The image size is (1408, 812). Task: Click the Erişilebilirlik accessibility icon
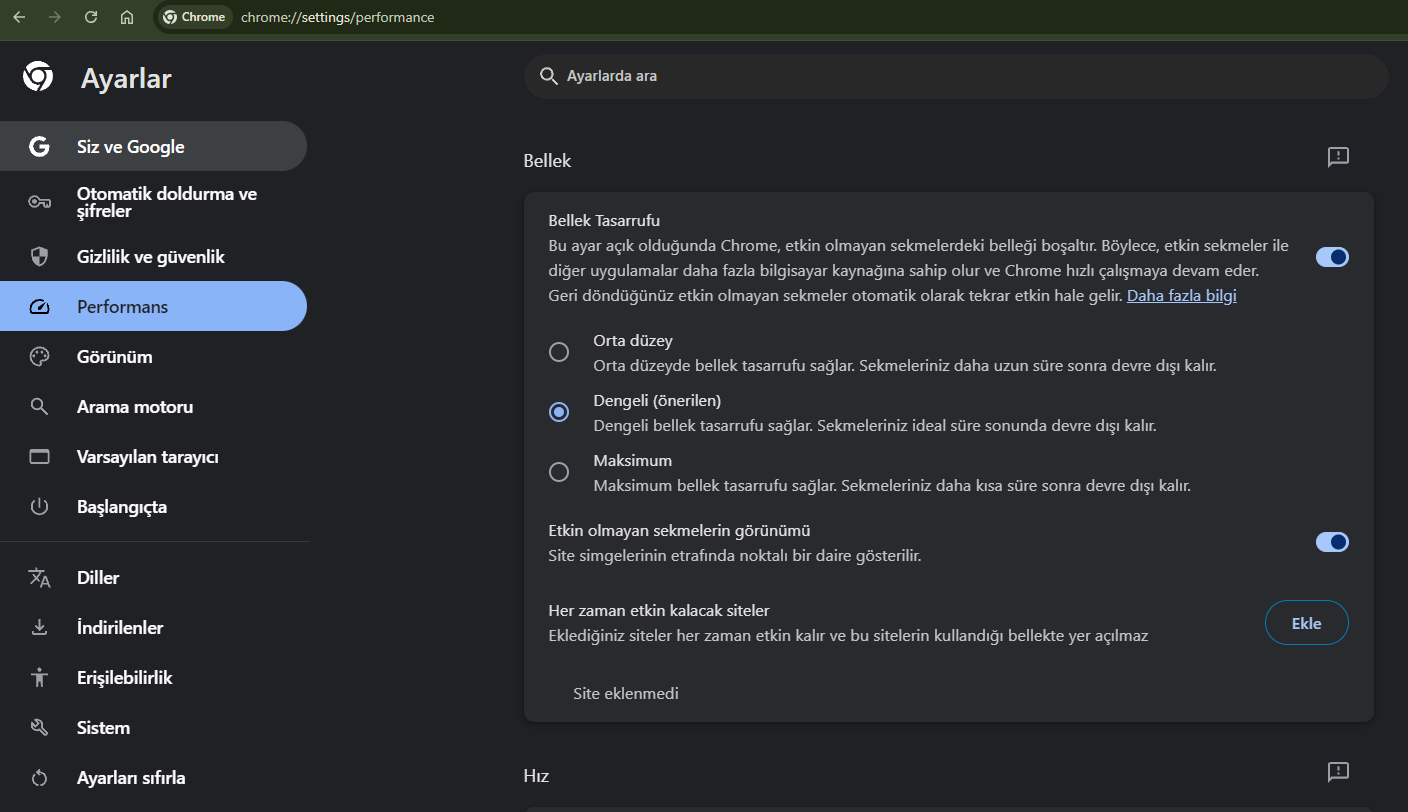click(39, 678)
